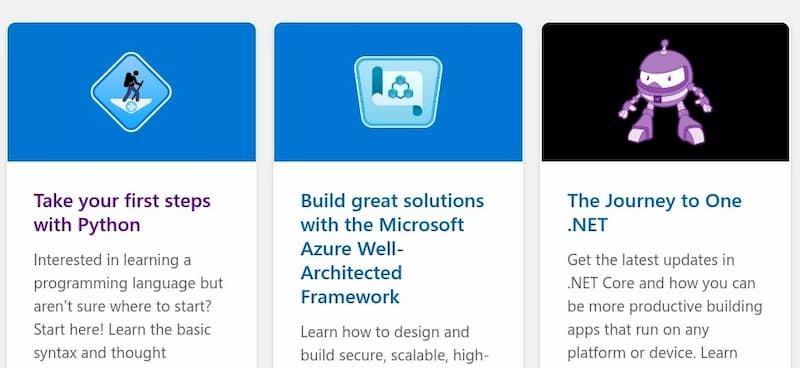Viewport: 800px width, 368px height.
Task: Click the word 'Framework' in the Azure card title
Action: tap(350, 297)
